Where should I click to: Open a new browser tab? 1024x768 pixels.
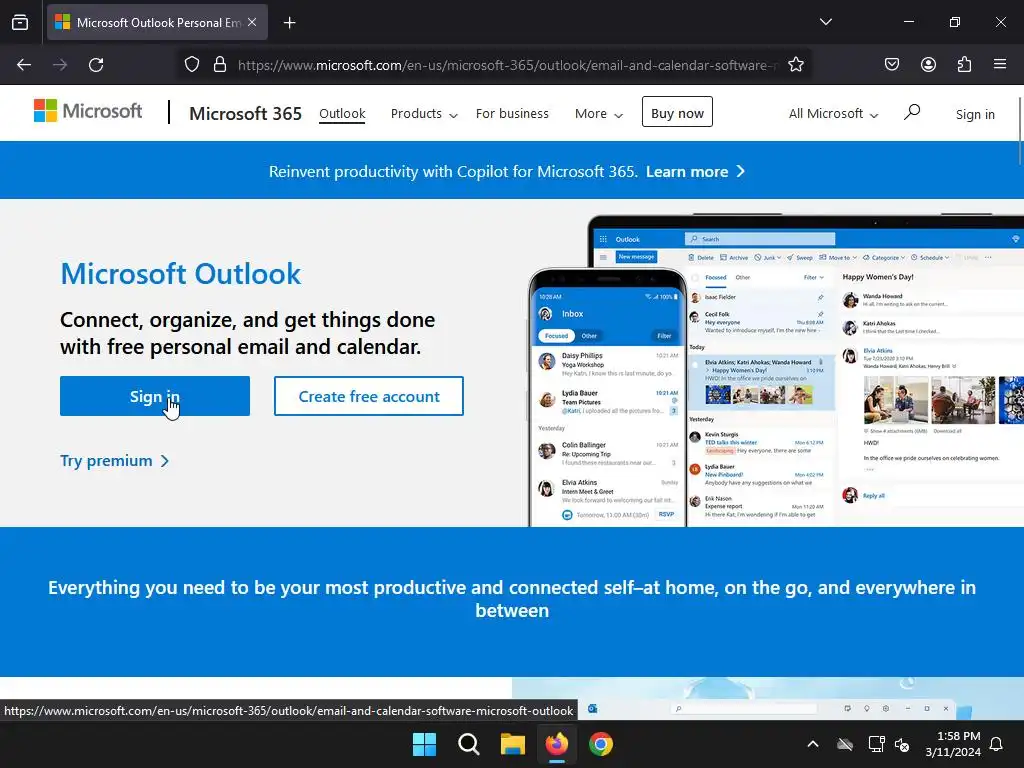point(289,23)
